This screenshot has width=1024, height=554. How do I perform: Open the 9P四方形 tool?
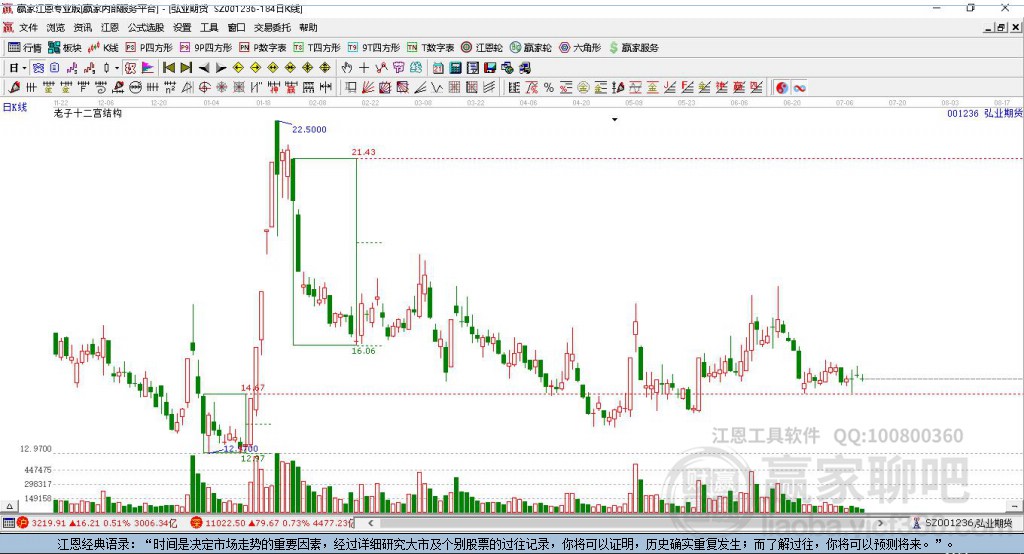coord(206,48)
